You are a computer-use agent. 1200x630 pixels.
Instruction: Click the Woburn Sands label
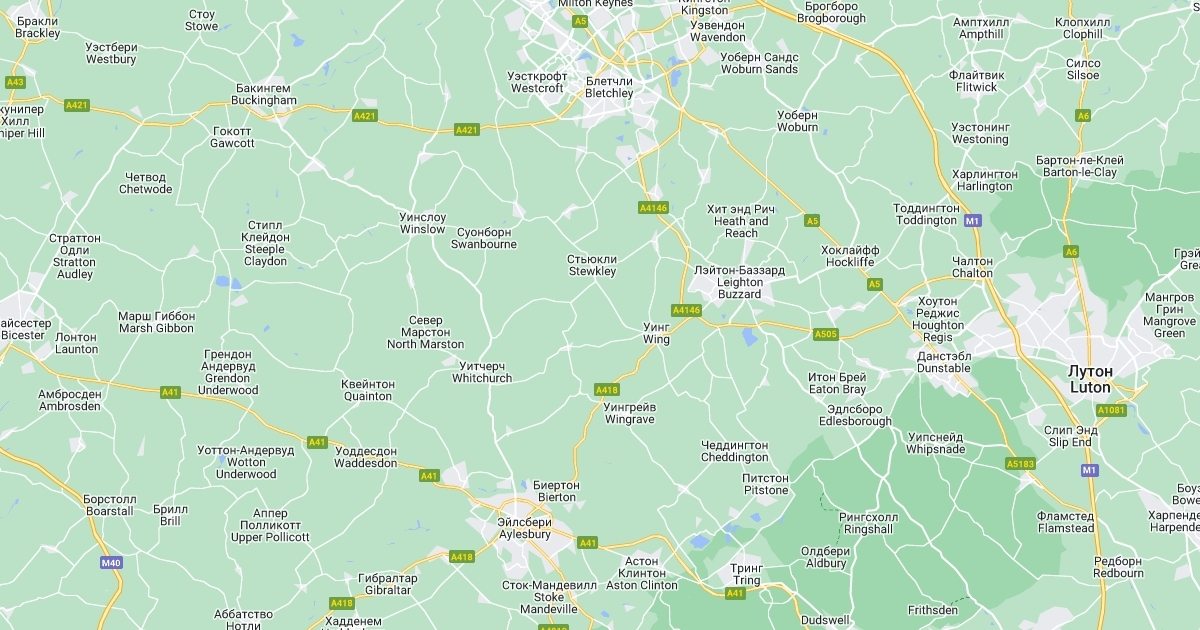click(760, 63)
